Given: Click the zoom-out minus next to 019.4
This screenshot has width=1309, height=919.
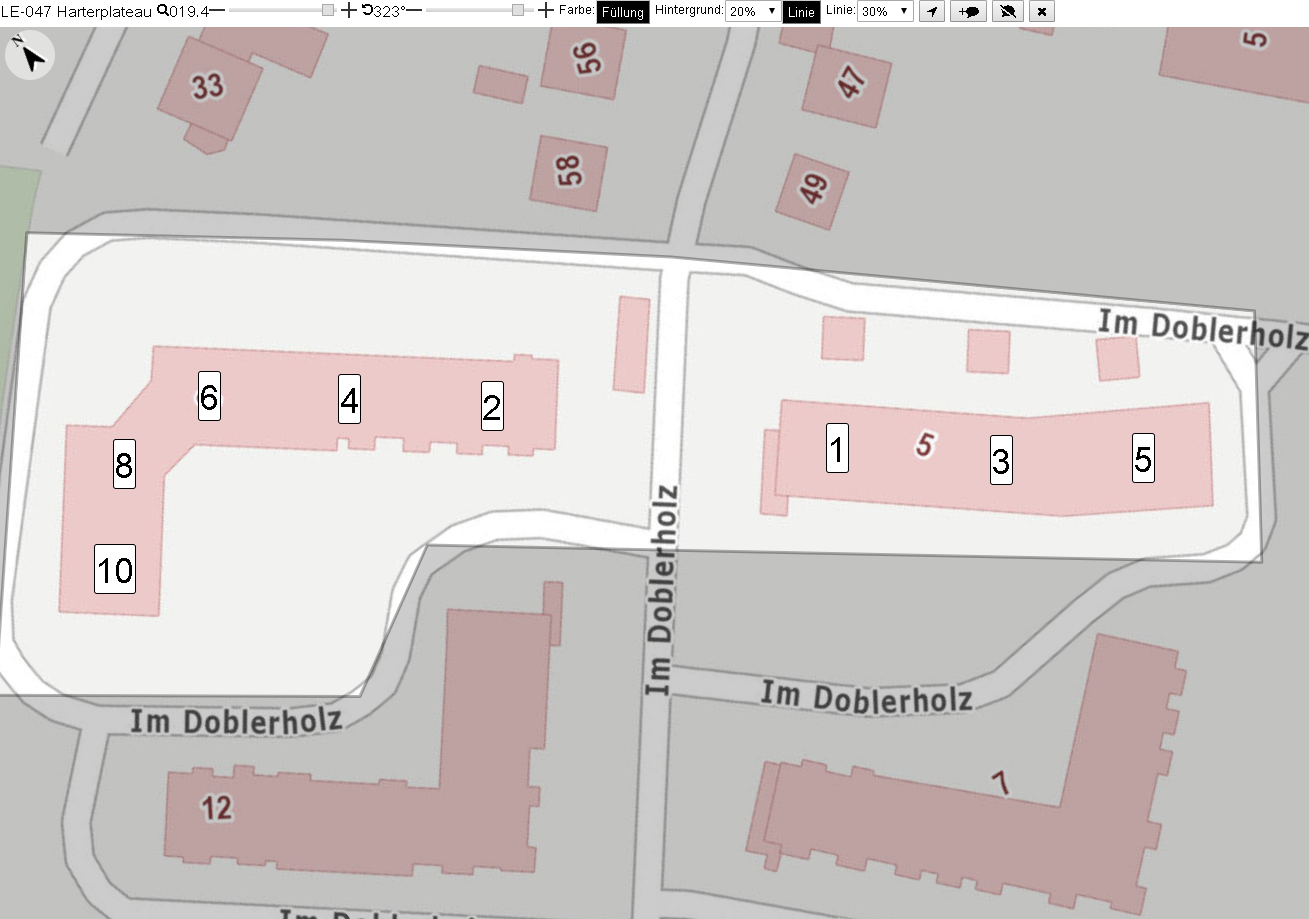Looking at the screenshot, I should tap(218, 10).
